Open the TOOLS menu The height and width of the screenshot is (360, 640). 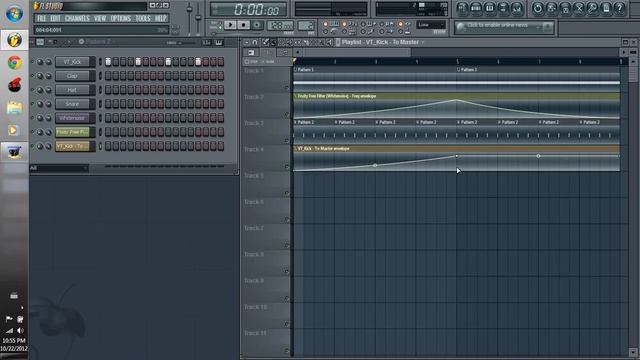[x=143, y=18]
